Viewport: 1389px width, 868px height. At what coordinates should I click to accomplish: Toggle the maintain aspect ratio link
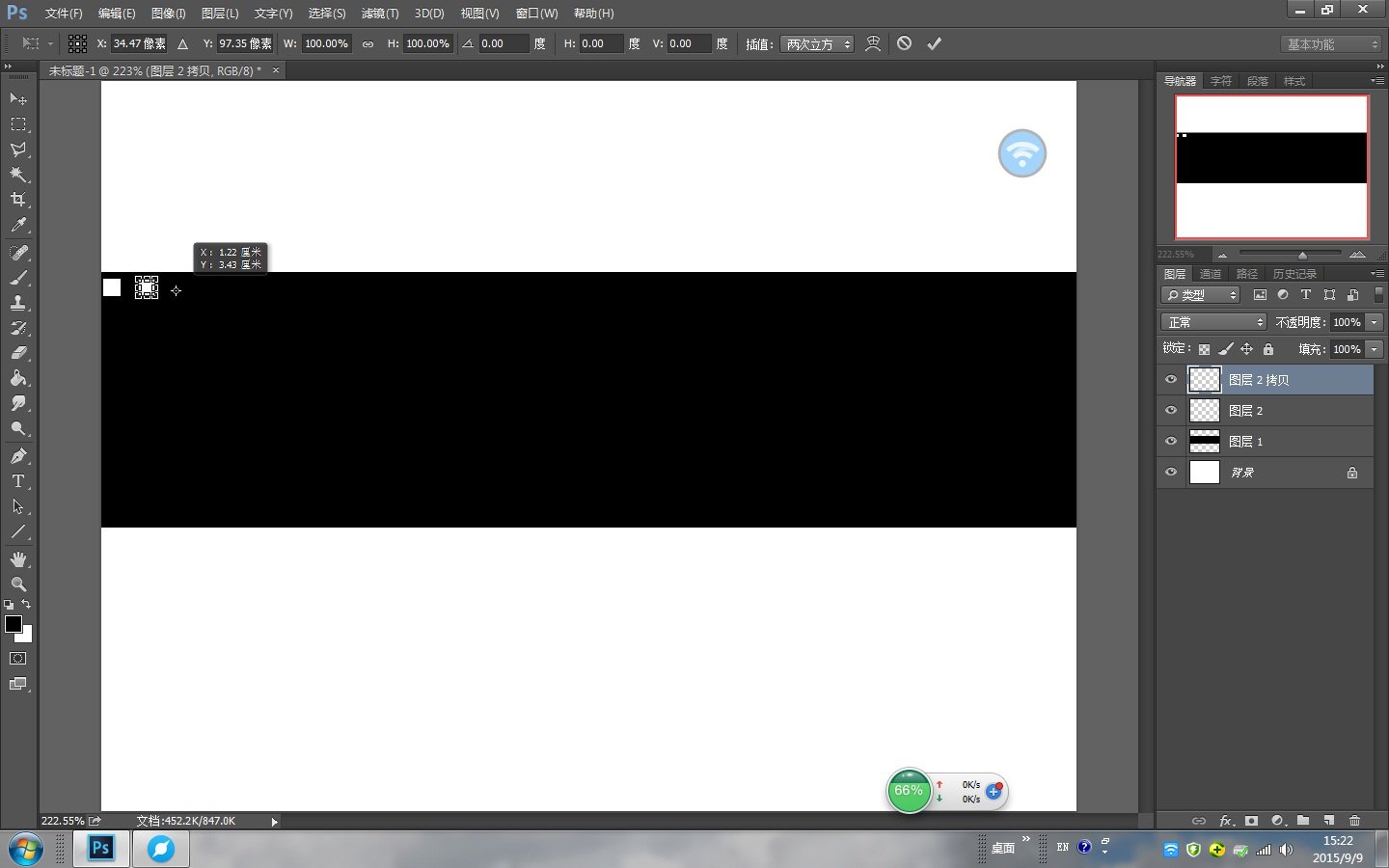pos(368,44)
